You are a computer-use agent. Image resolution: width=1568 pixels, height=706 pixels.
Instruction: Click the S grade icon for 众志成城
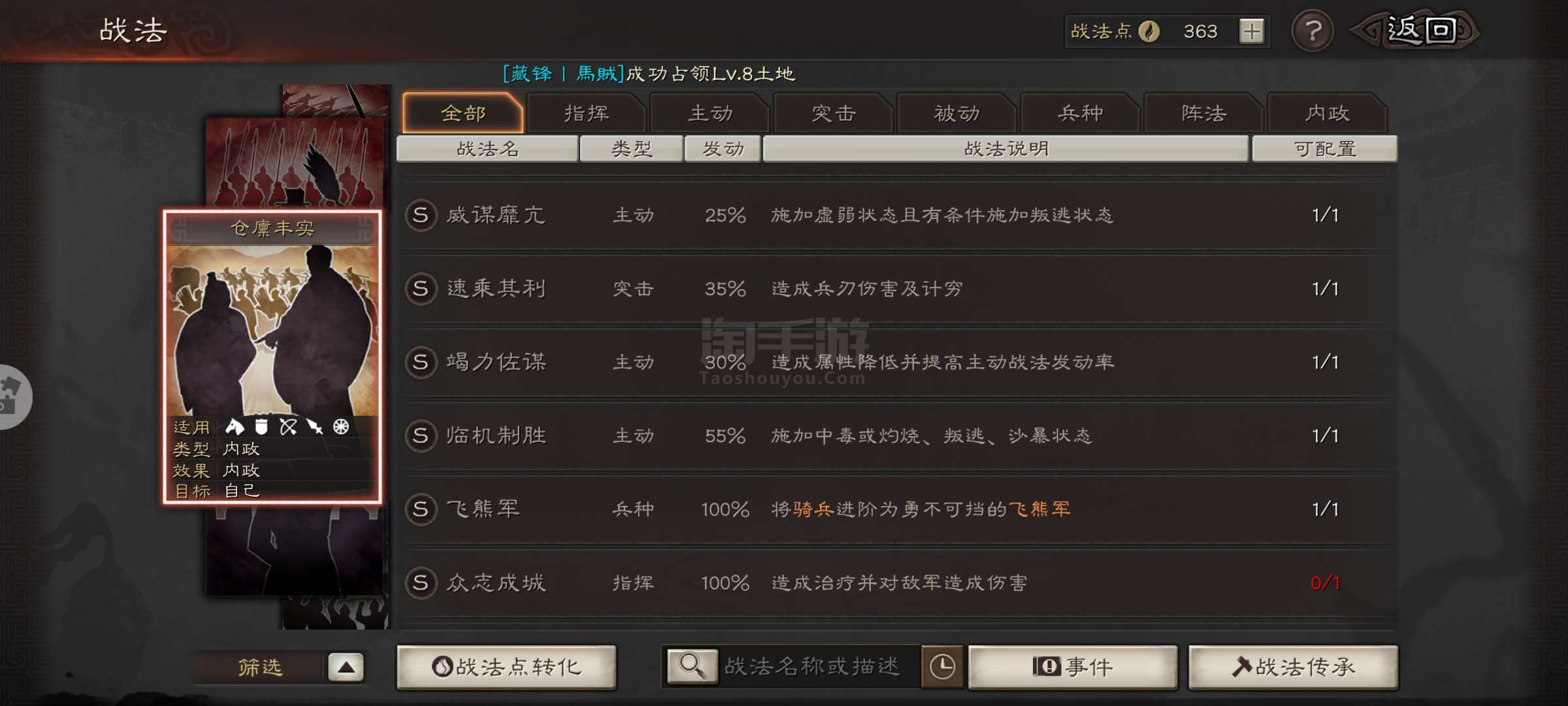(x=421, y=582)
